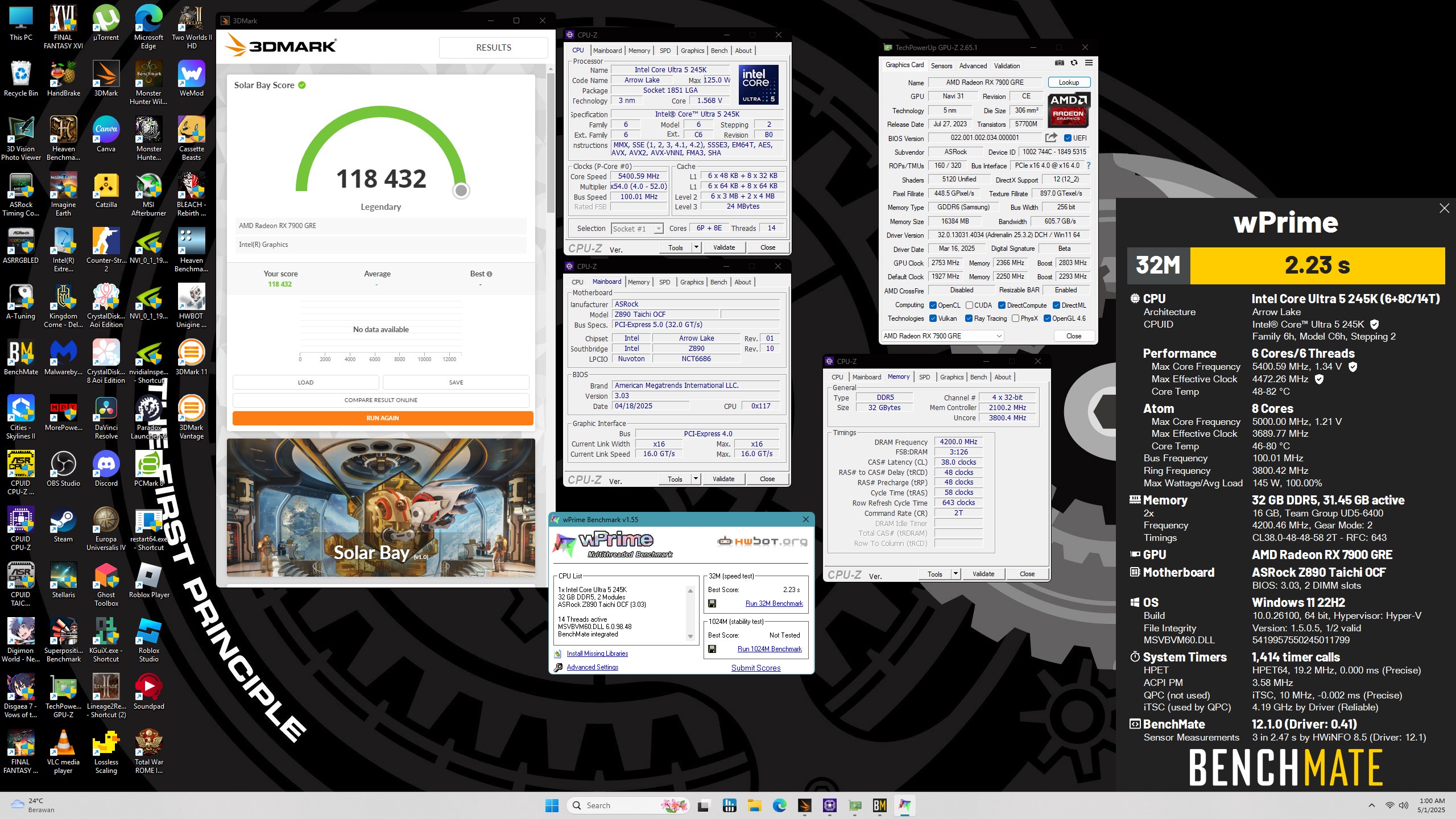Switch to SPD tab in Mainboard CPU-Z window
This screenshot has width=1456, height=819.
tap(664, 282)
